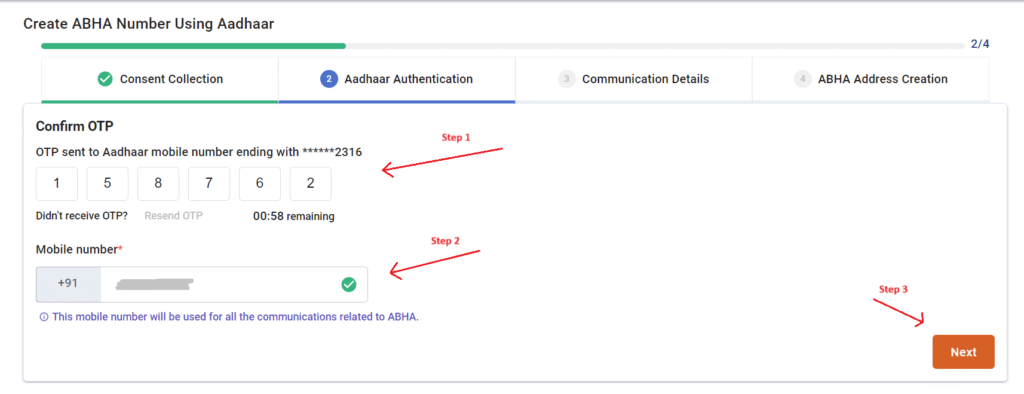Open the Consent Collection step tab

click(x=160, y=80)
